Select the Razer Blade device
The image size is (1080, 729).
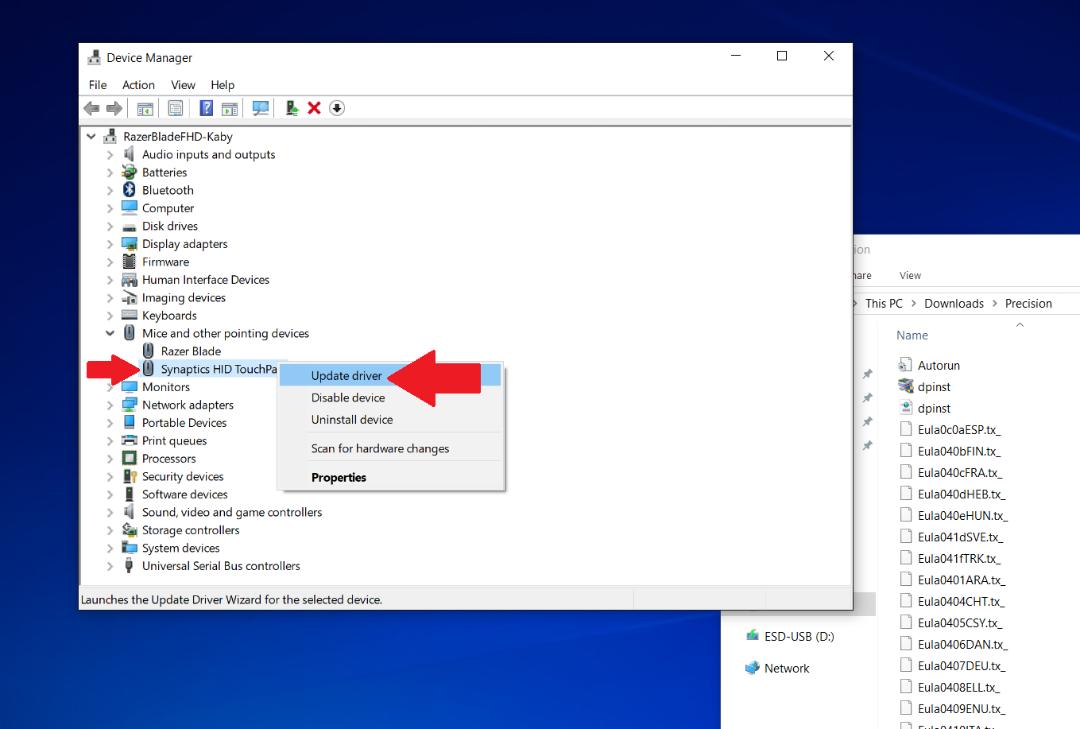191,351
